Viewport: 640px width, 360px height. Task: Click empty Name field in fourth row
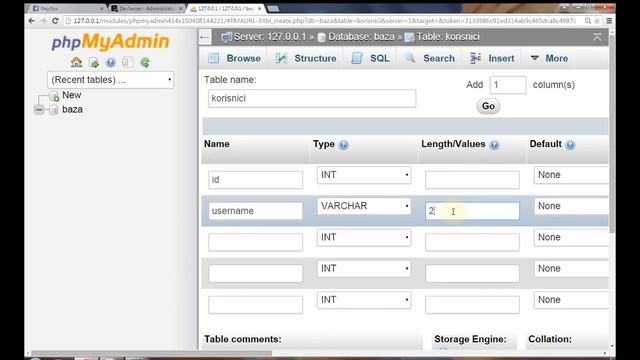256,273
